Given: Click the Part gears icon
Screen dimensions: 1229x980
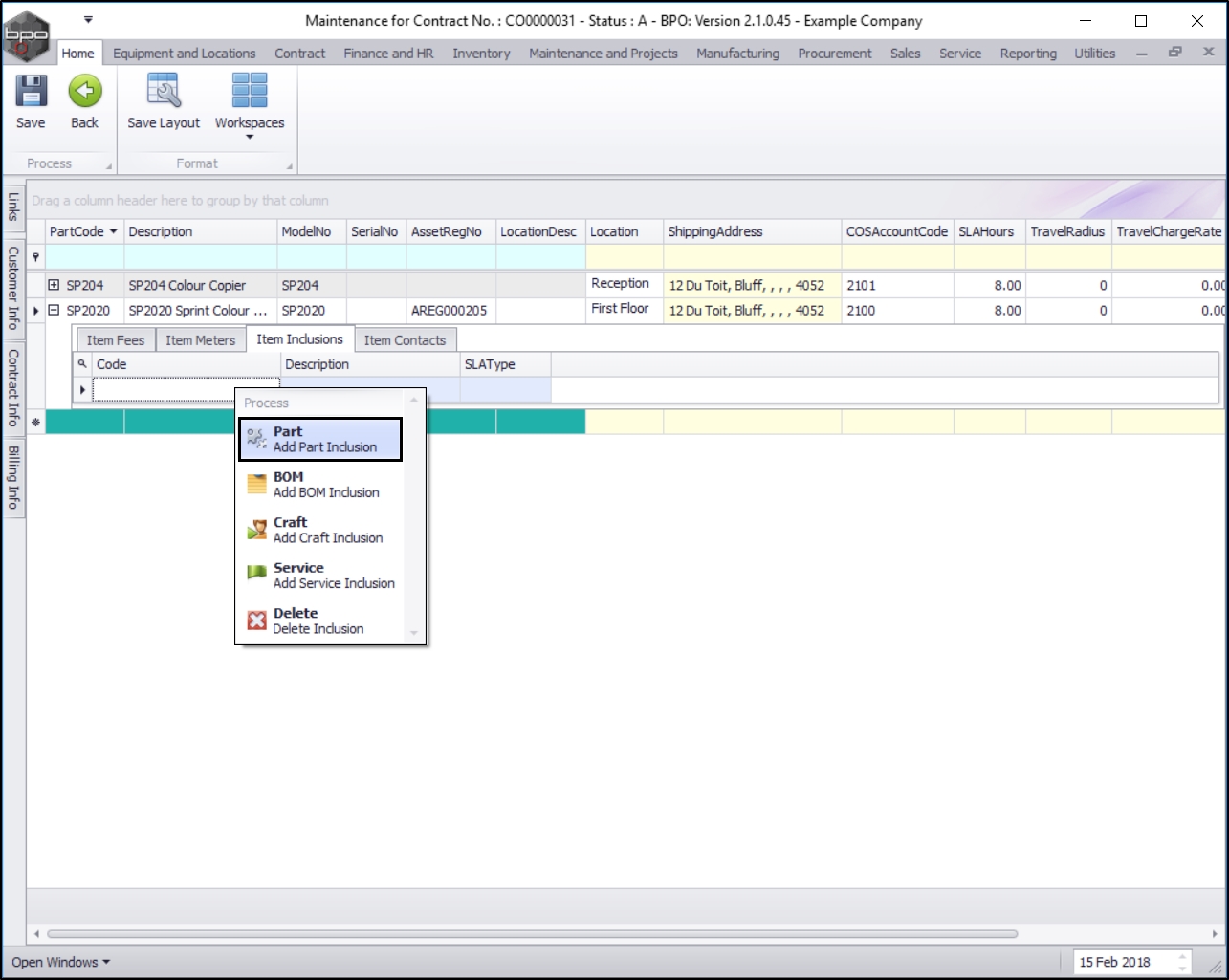Looking at the screenshot, I should coord(256,440).
